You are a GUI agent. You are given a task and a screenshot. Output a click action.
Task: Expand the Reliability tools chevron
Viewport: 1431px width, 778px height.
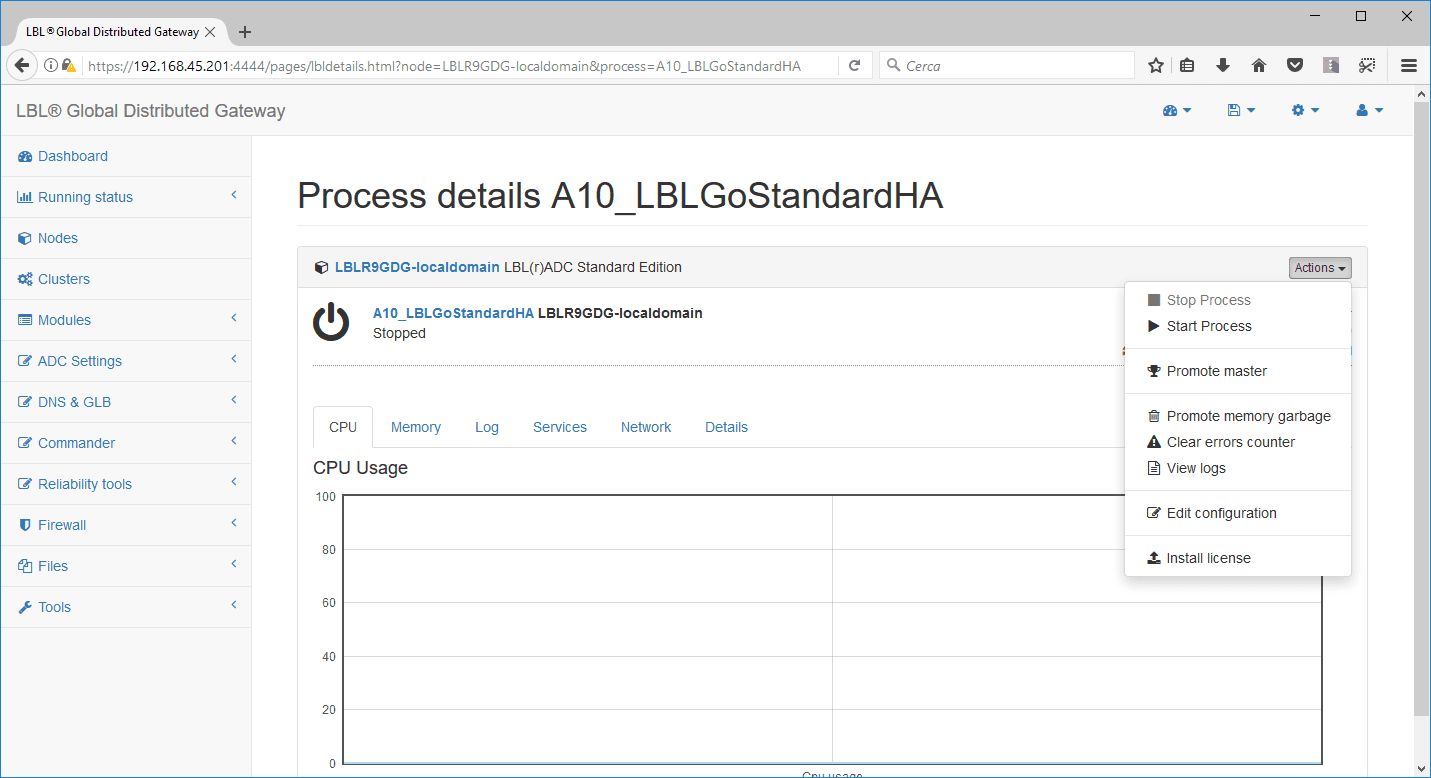(234, 483)
